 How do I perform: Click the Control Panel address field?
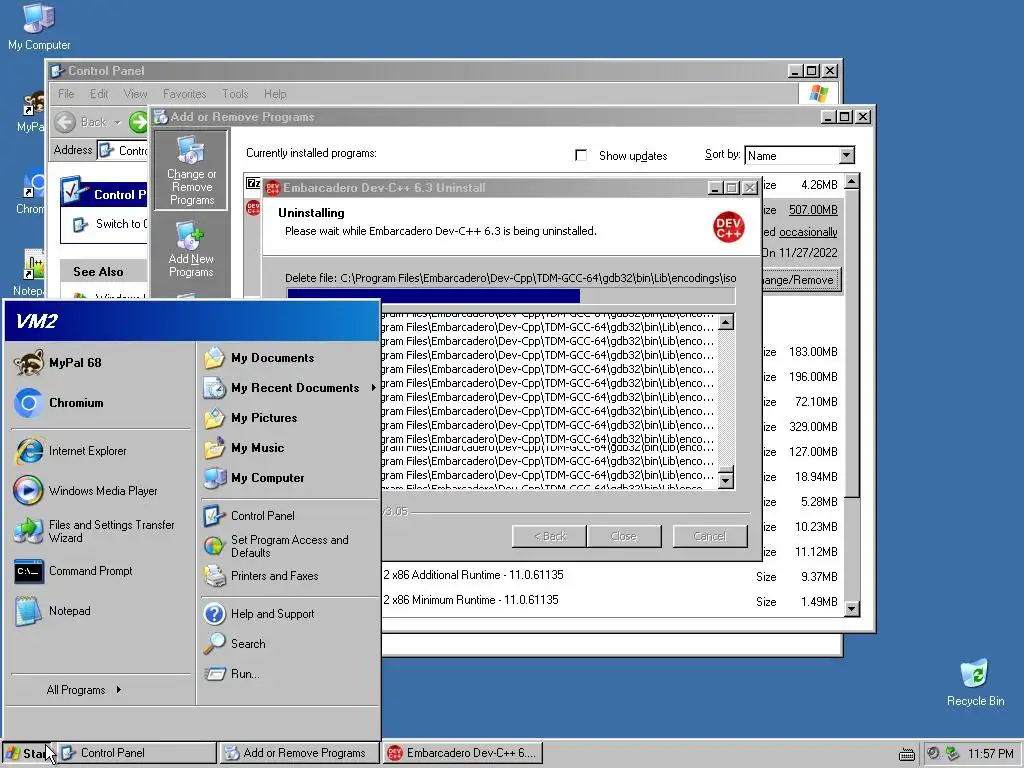[123, 150]
